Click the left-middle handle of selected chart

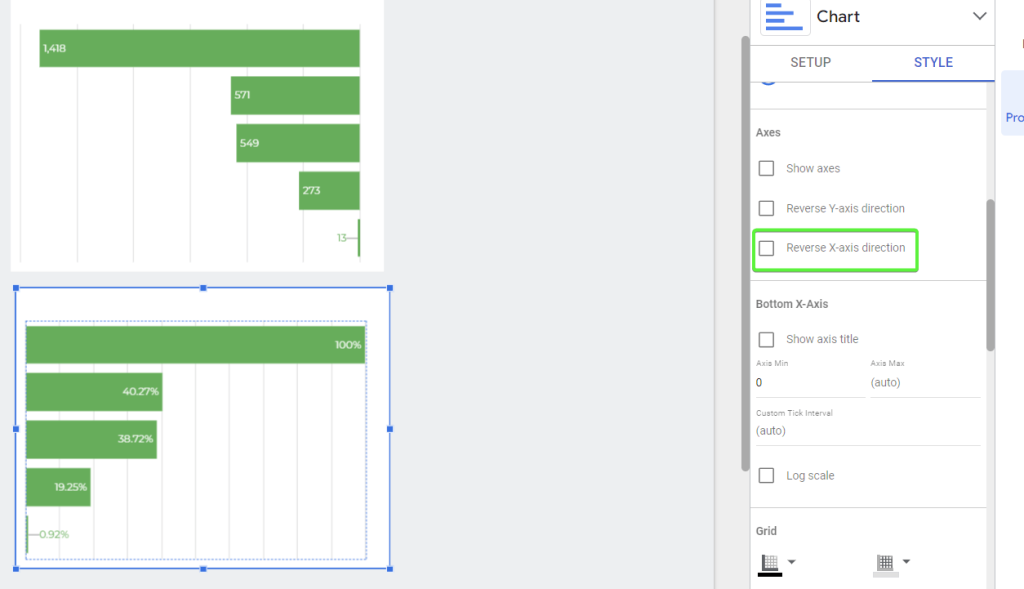[x=16, y=429]
